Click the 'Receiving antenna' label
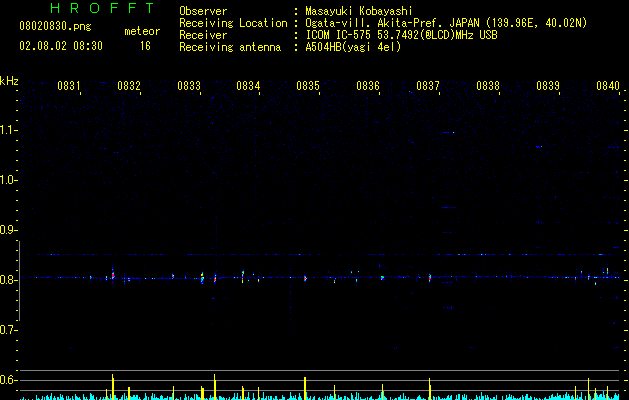This screenshot has height=400, width=629. (x=230, y=47)
